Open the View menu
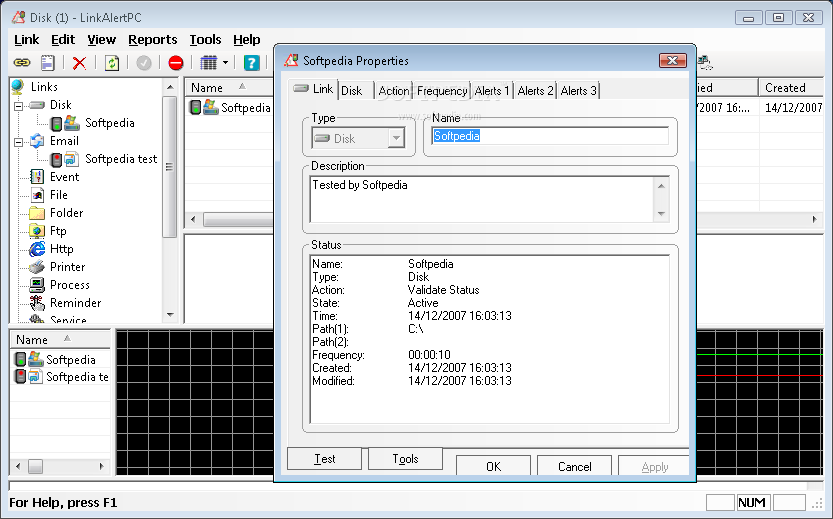Screen dimensions: 833x519 tap(101, 40)
